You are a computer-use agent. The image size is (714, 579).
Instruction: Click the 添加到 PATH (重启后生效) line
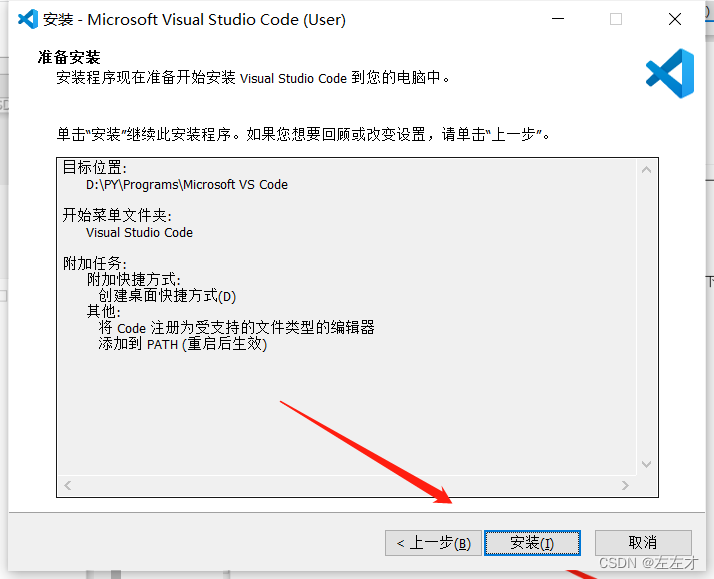tap(182, 344)
